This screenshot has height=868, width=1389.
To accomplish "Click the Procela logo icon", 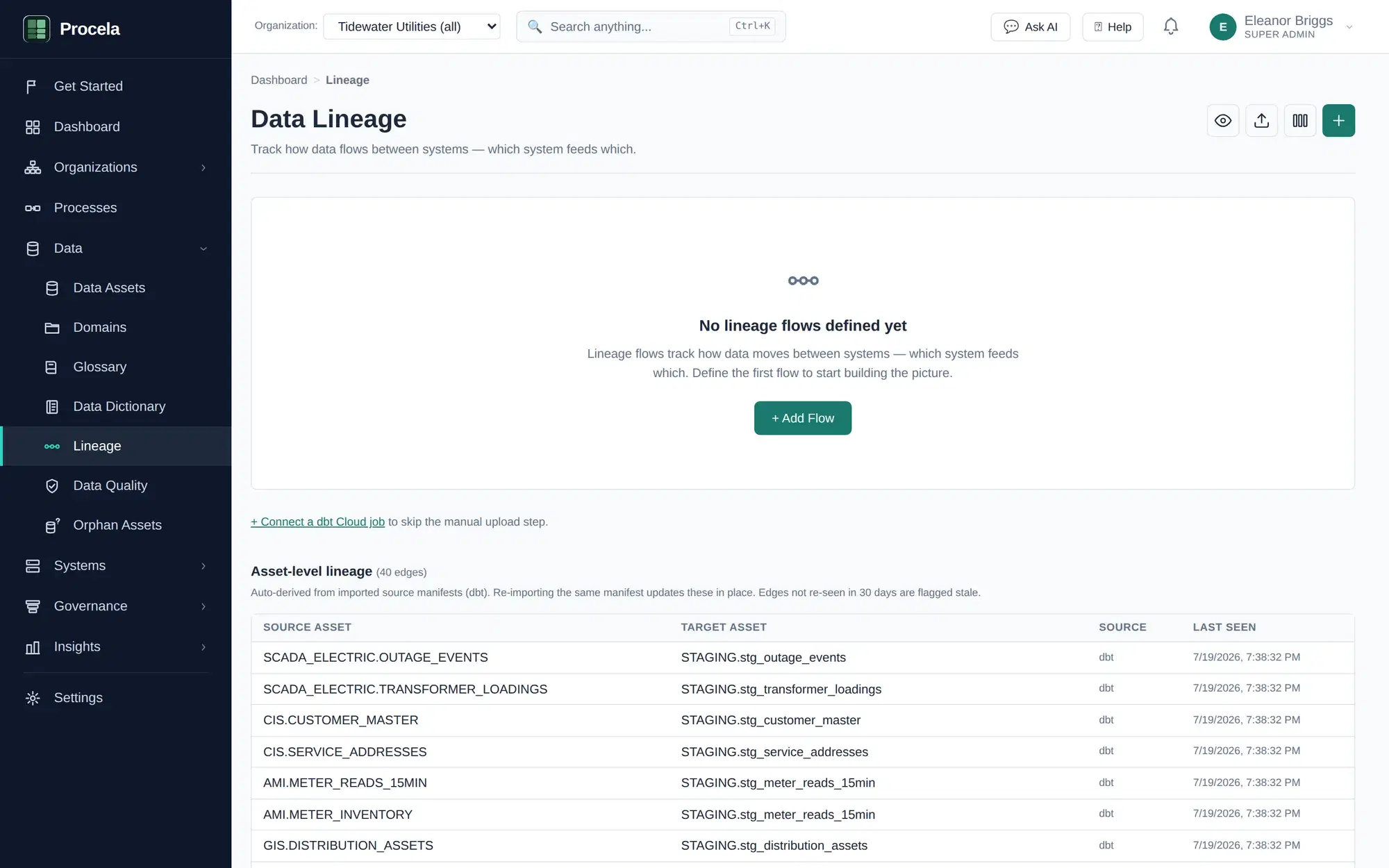I will (x=36, y=28).
